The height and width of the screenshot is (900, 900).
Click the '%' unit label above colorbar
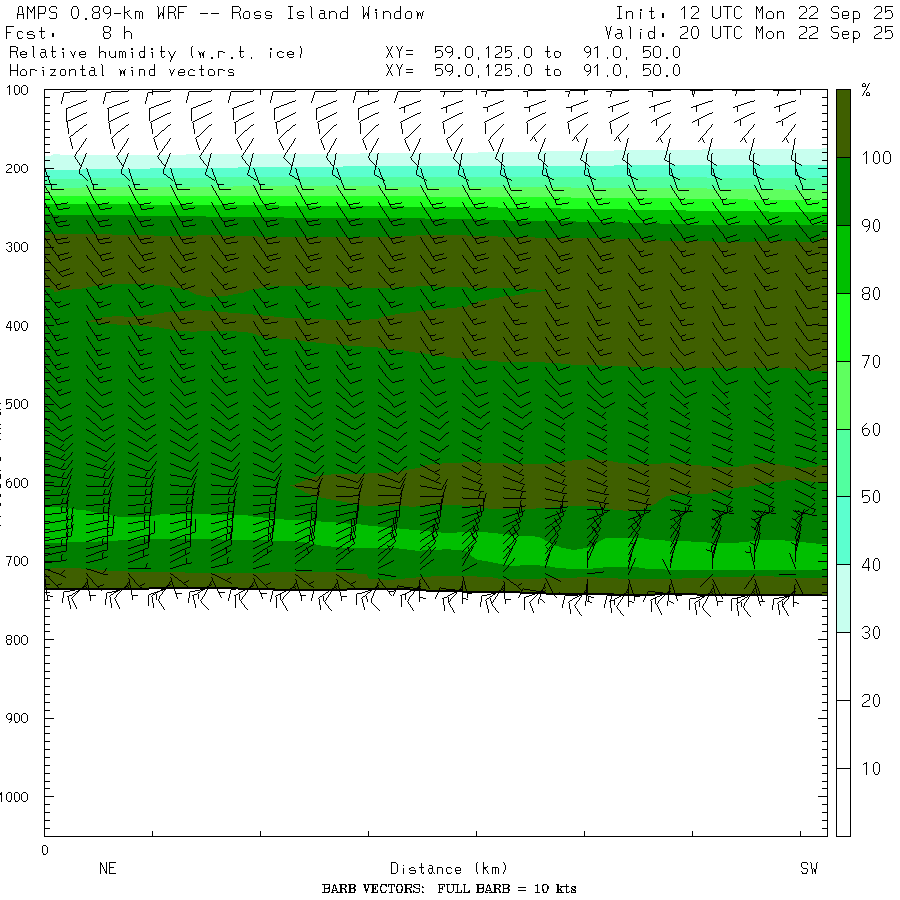point(866,90)
